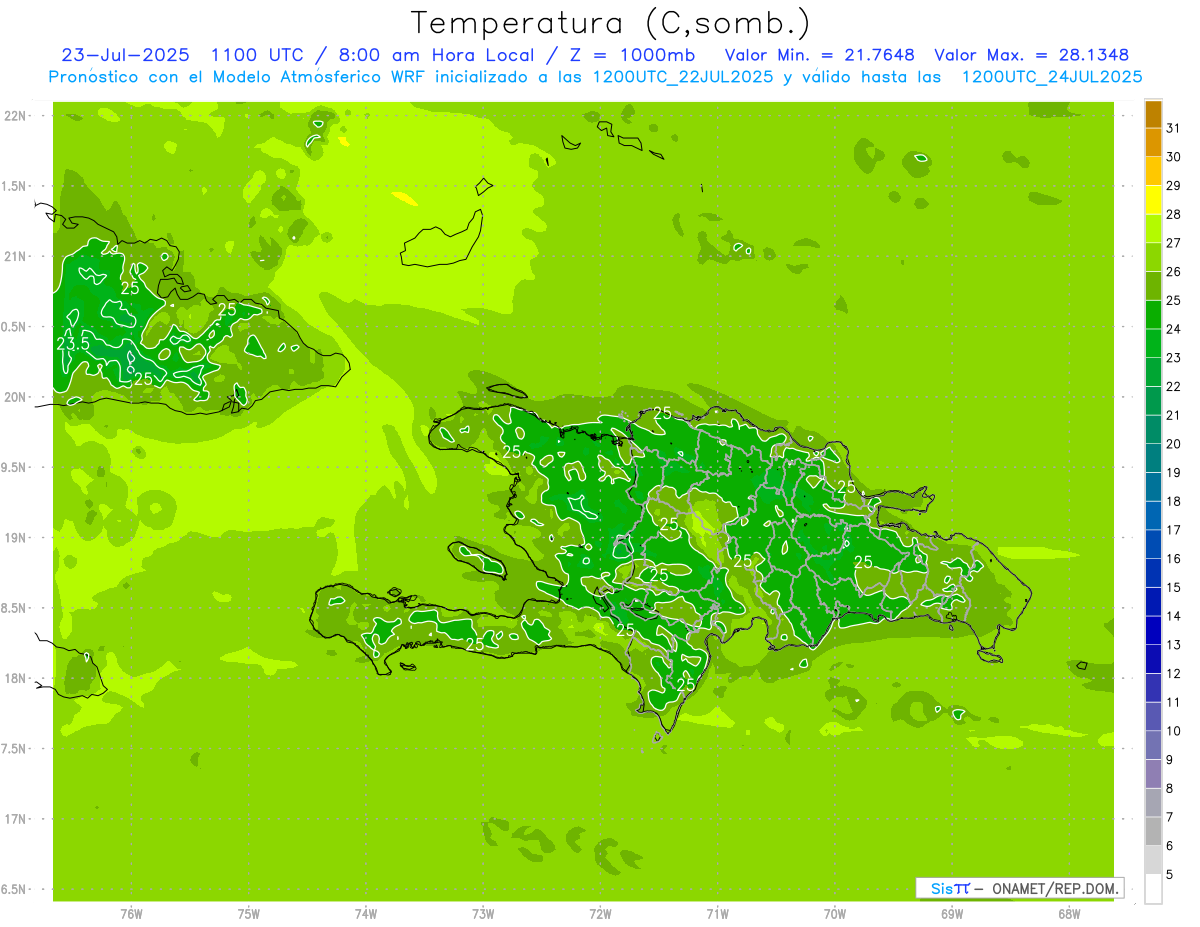The height and width of the screenshot is (927, 1200).
Task: Click the colorbar swatch between 26 and 27
Action: (1153, 257)
